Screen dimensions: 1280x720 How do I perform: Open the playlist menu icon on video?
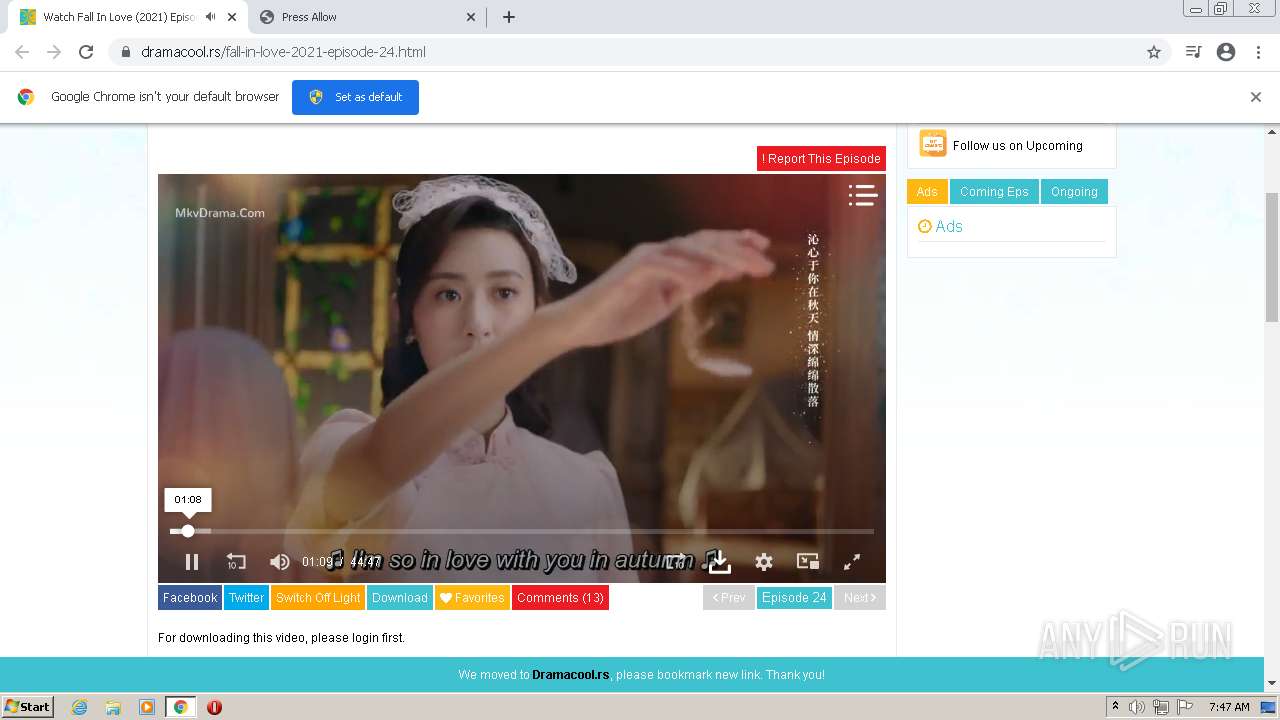point(862,195)
